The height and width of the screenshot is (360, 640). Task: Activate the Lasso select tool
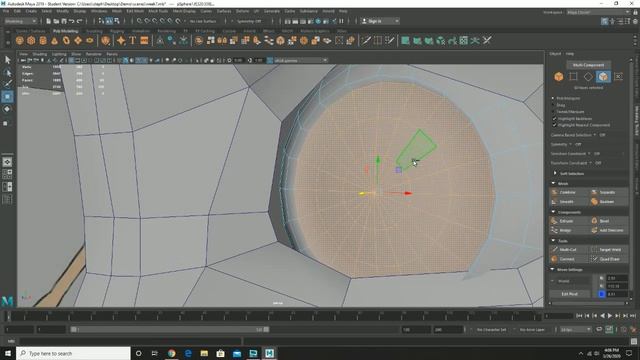point(7,73)
